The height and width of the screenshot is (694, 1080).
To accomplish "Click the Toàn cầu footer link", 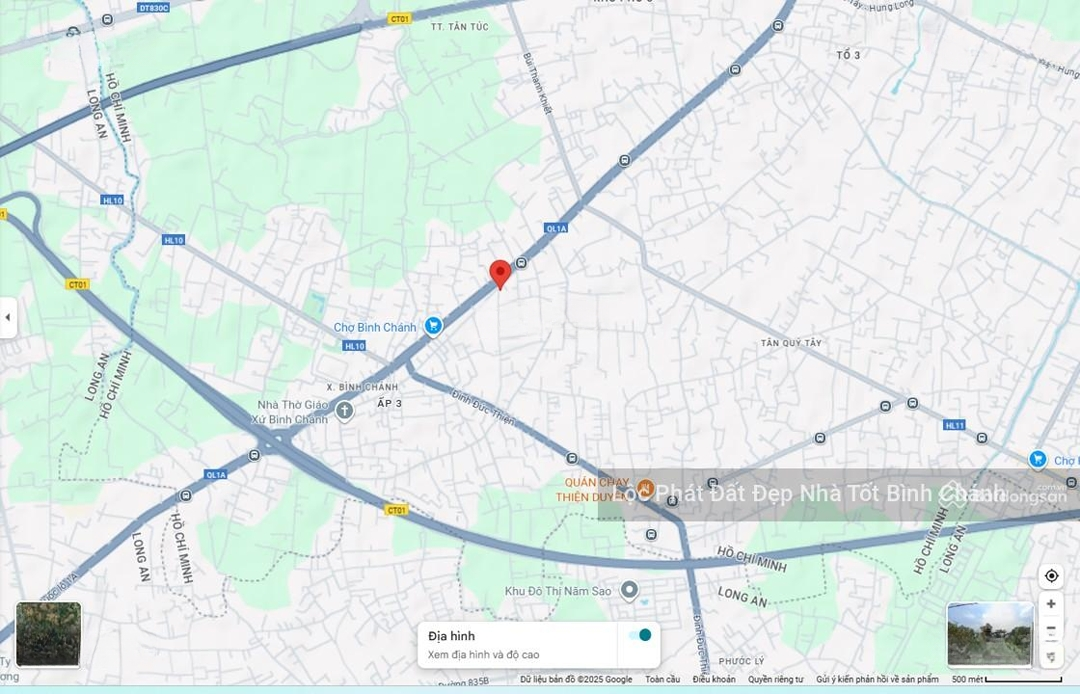I will coord(662,680).
